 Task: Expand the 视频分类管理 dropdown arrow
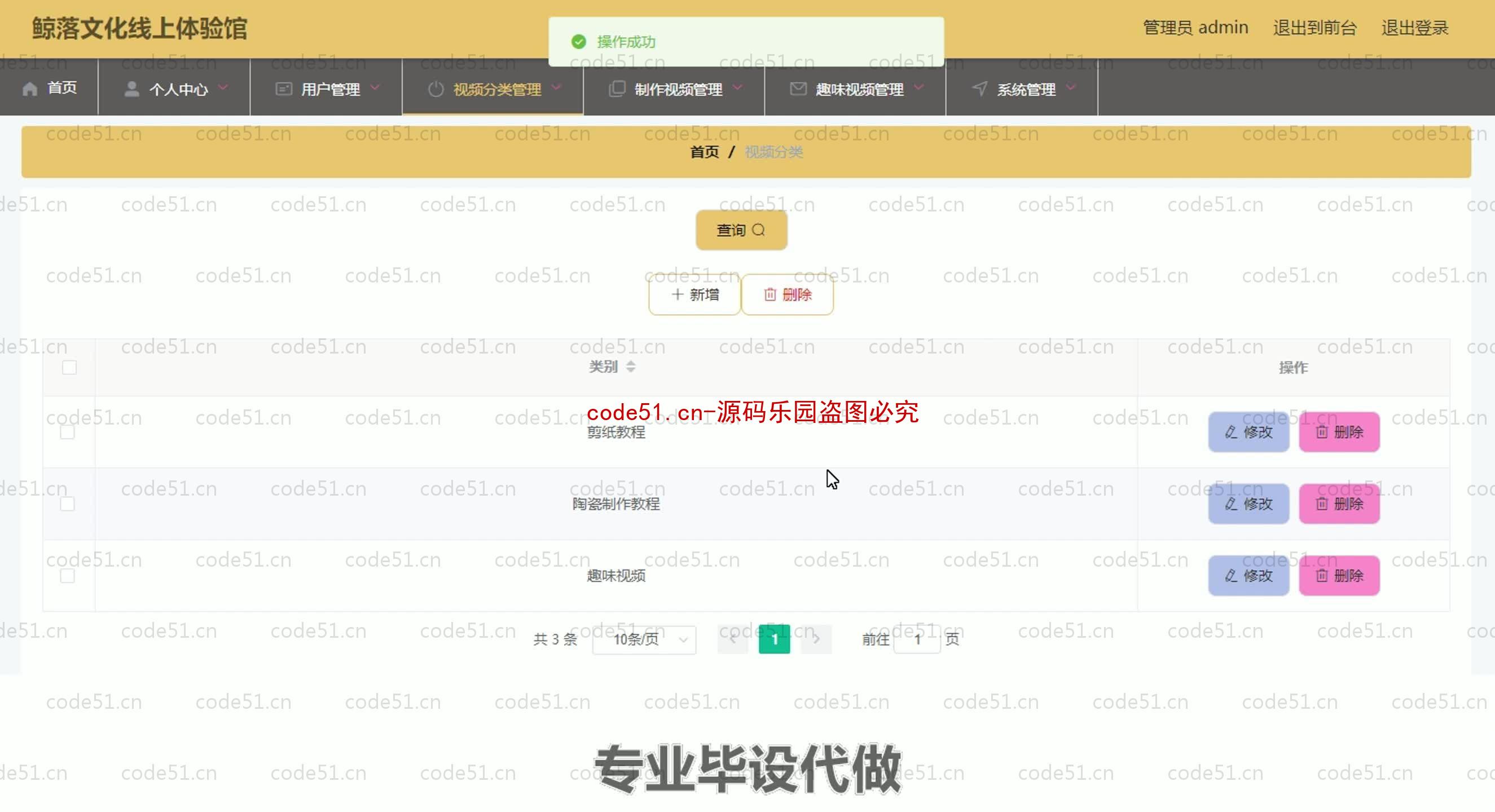(556, 87)
